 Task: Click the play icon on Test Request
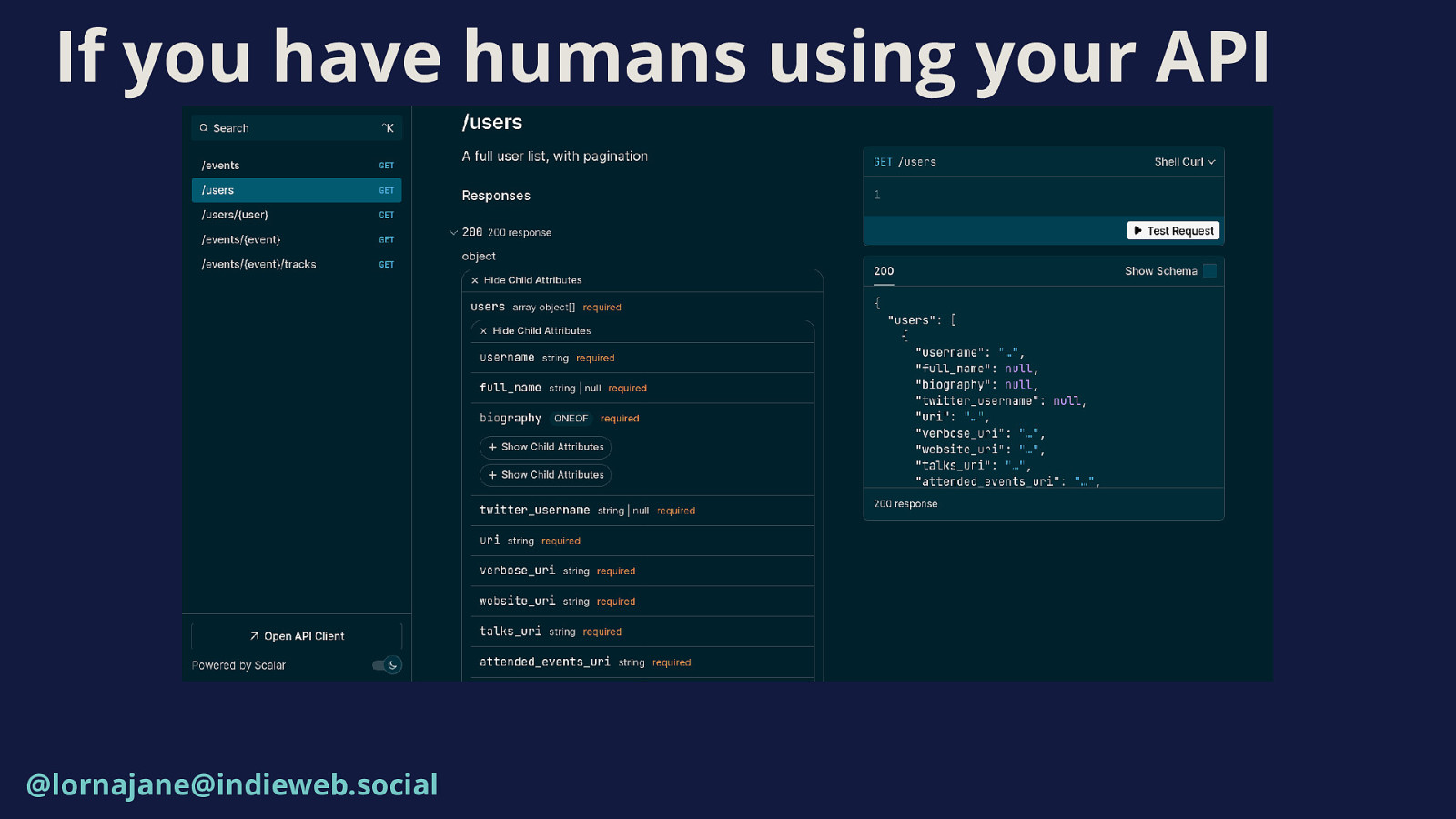click(1137, 231)
